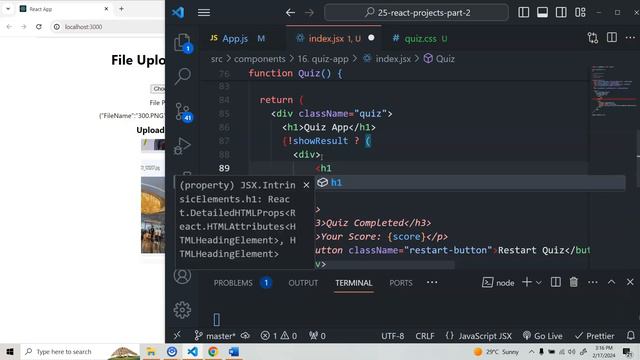Change file encoding UTF-8
Viewport: 640px width, 360px height.
pos(393,336)
